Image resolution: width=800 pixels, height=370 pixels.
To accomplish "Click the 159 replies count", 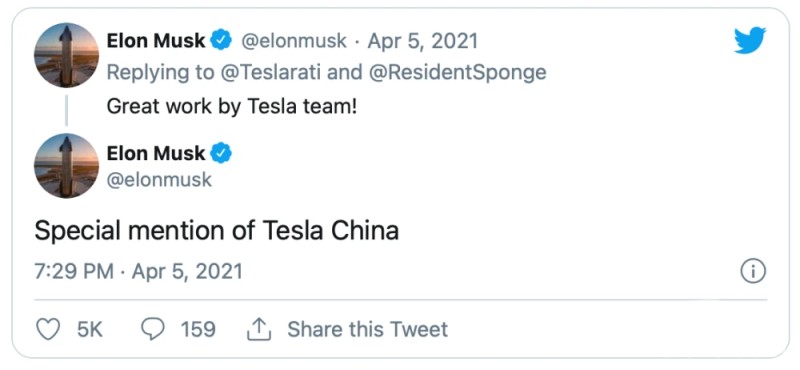I will pos(198,329).
